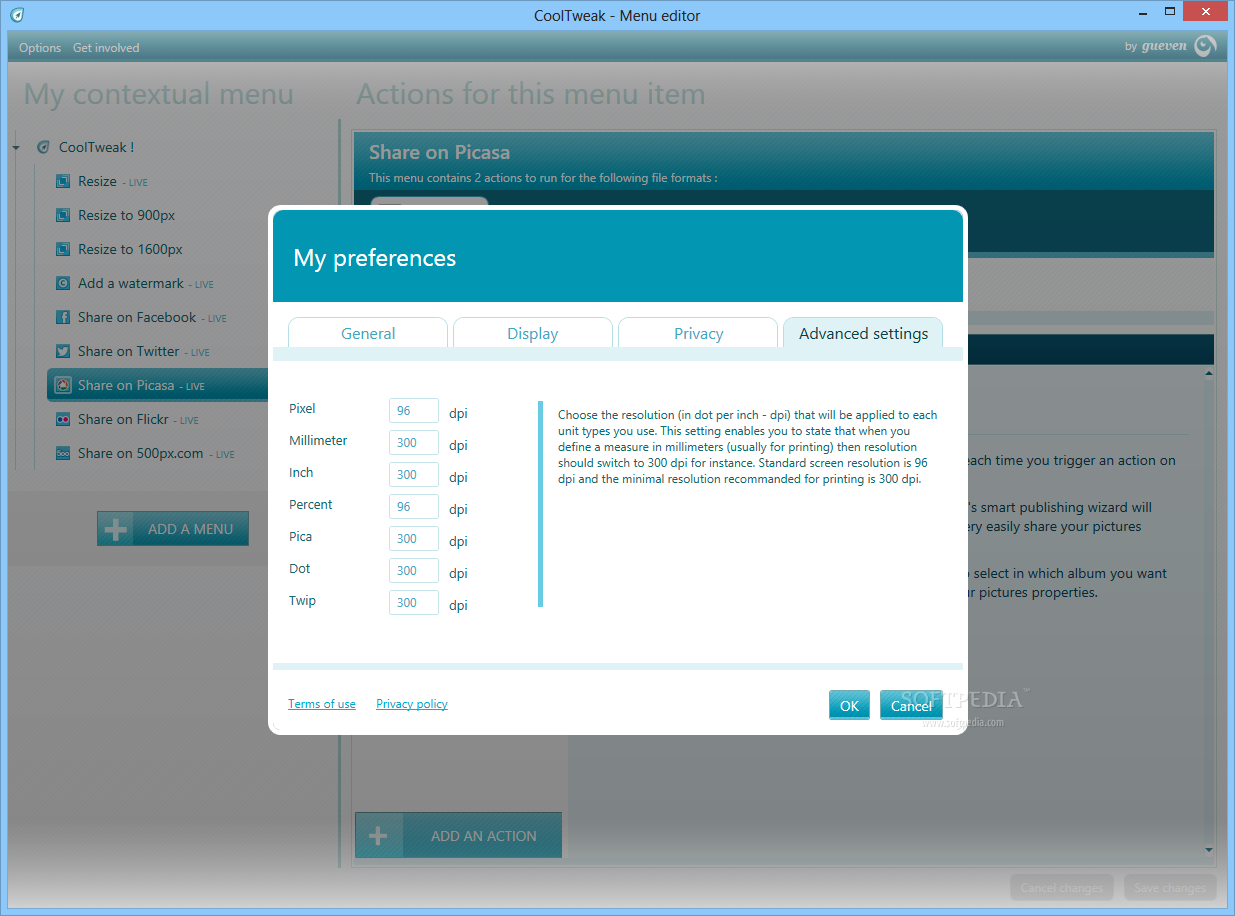The width and height of the screenshot is (1235, 916).
Task: Select Resize menu item text
Action: tap(97, 181)
